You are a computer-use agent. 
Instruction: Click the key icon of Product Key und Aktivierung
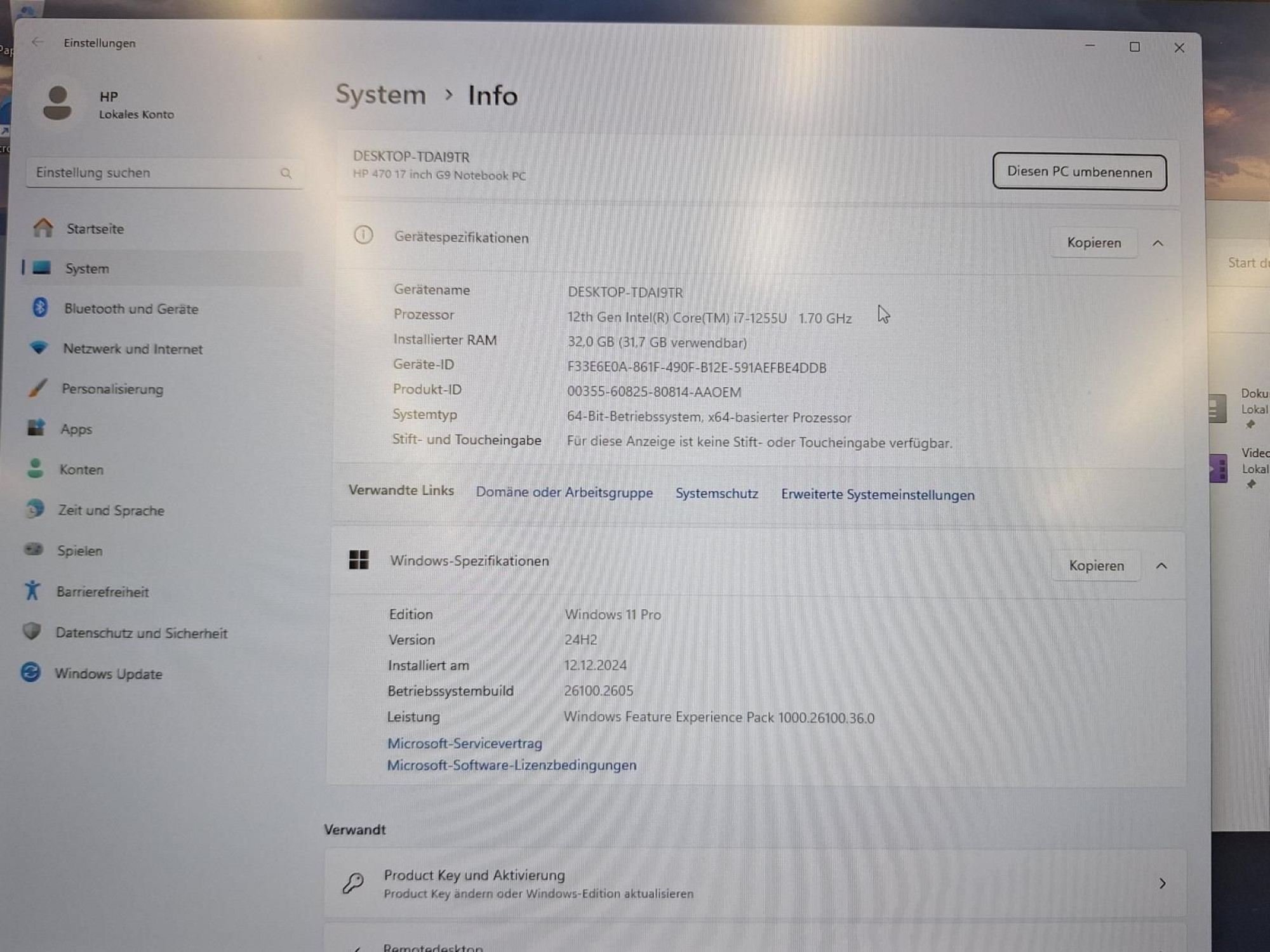(x=353, y=883)
